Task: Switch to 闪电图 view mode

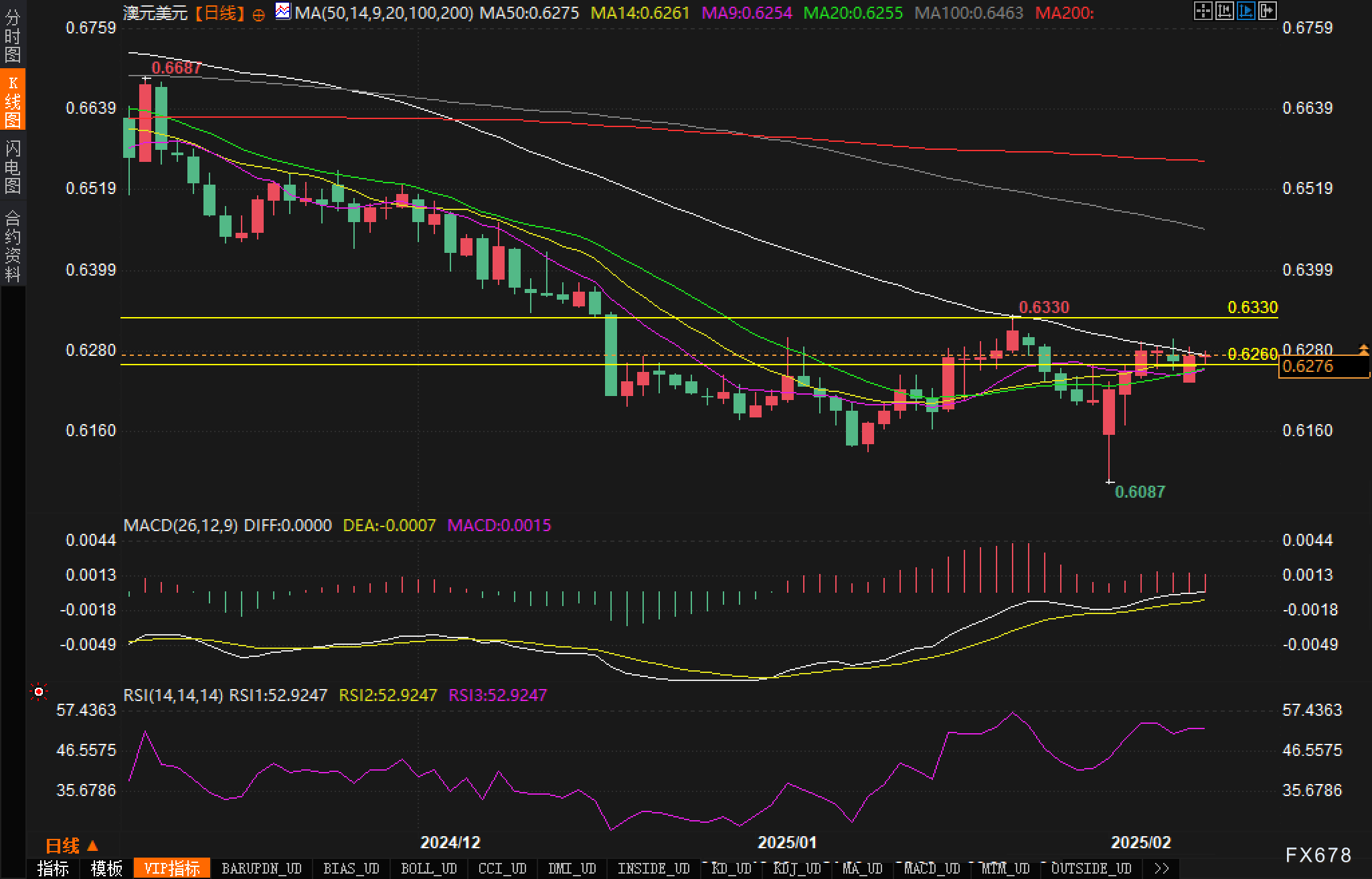Action: click(x=13, y=167)
